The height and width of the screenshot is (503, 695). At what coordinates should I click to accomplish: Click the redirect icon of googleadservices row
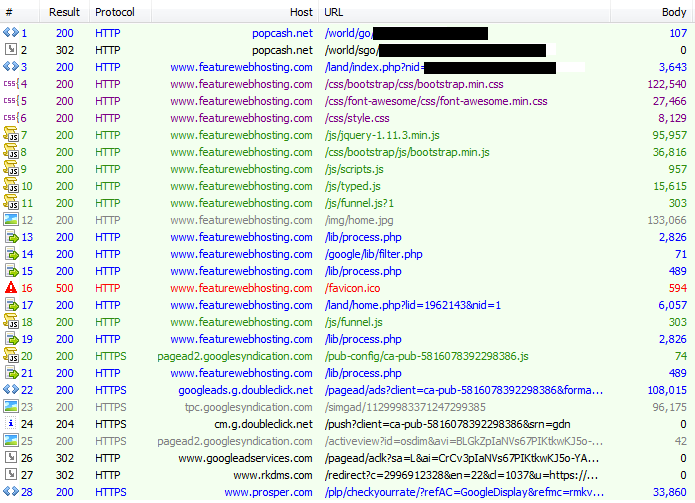(11, 457)
